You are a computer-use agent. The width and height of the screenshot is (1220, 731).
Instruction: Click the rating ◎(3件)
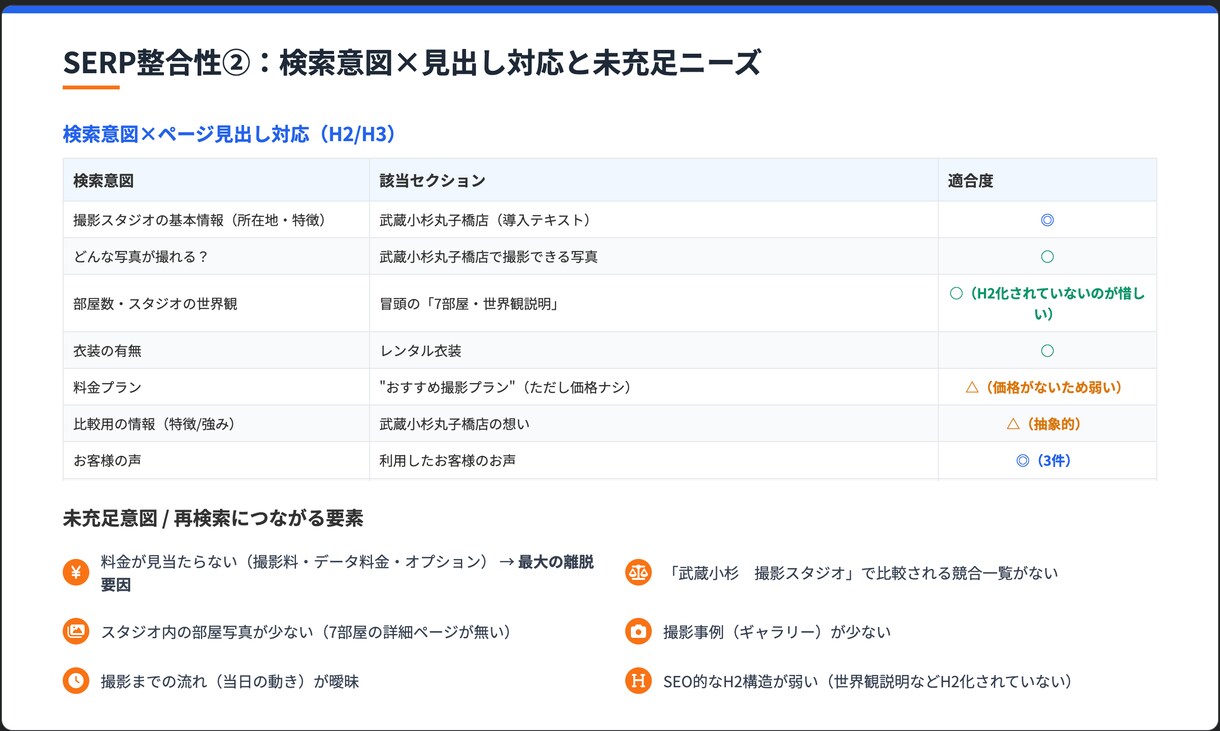[x=1047, y=461]
